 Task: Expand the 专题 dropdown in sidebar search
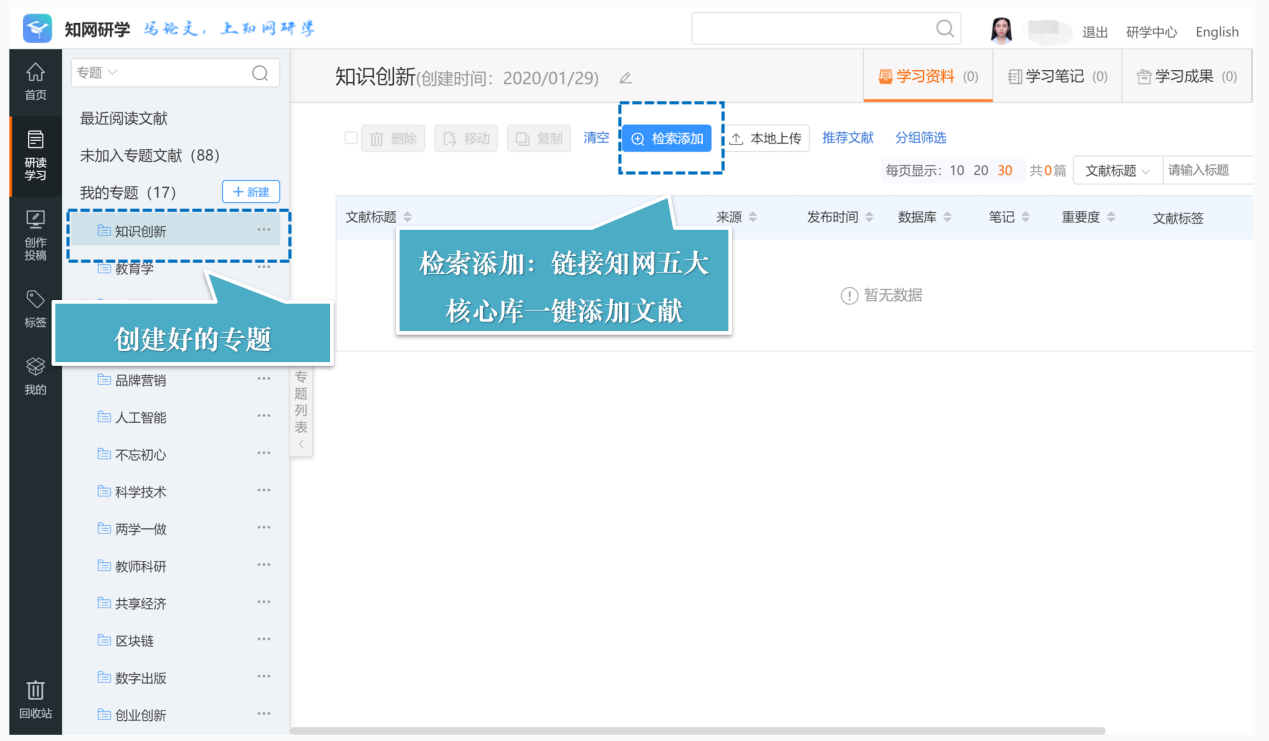97,72
